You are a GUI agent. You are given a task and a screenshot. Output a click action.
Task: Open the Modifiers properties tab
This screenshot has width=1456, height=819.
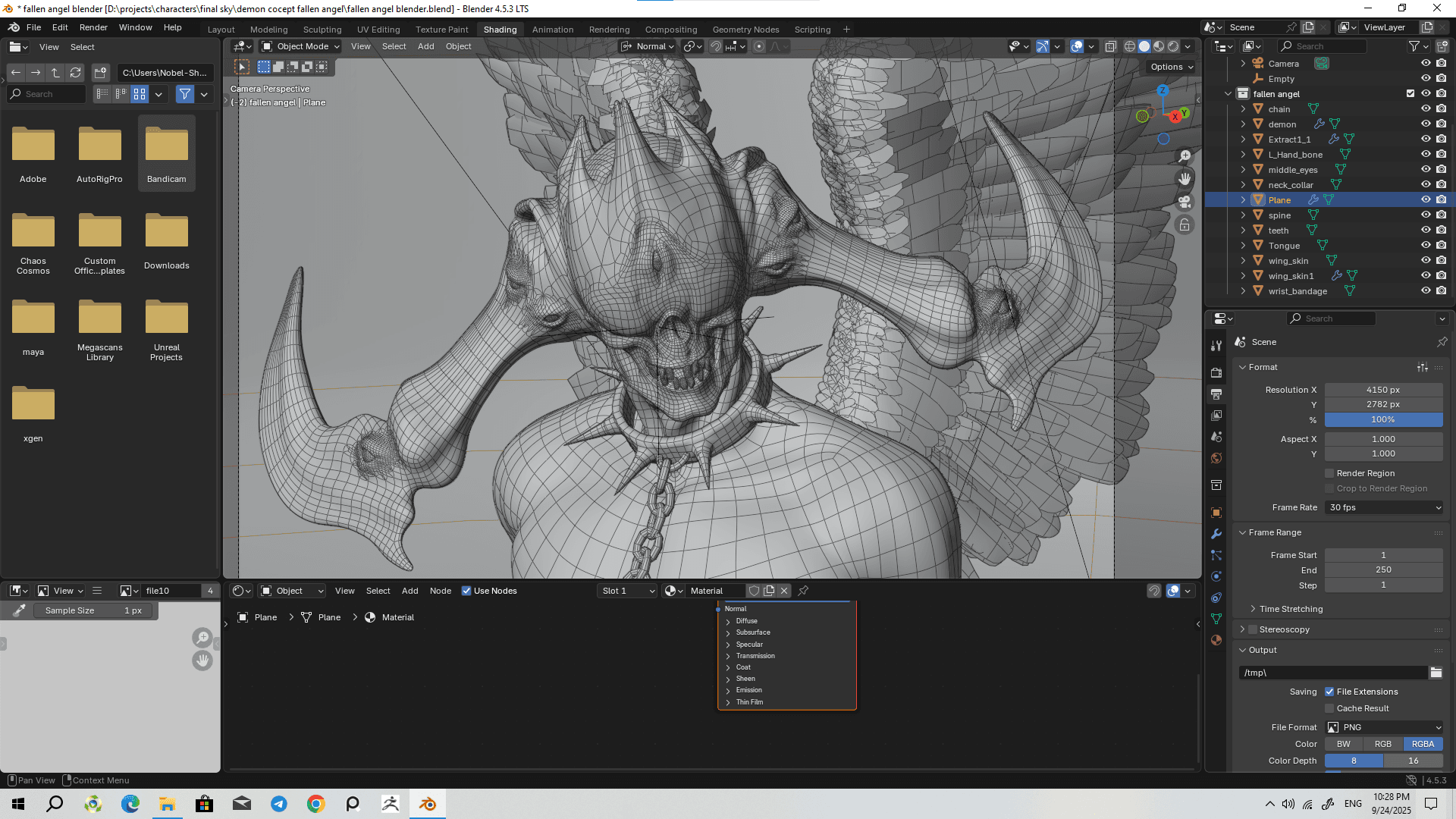pyautogui.click(x=1216, y=534)
